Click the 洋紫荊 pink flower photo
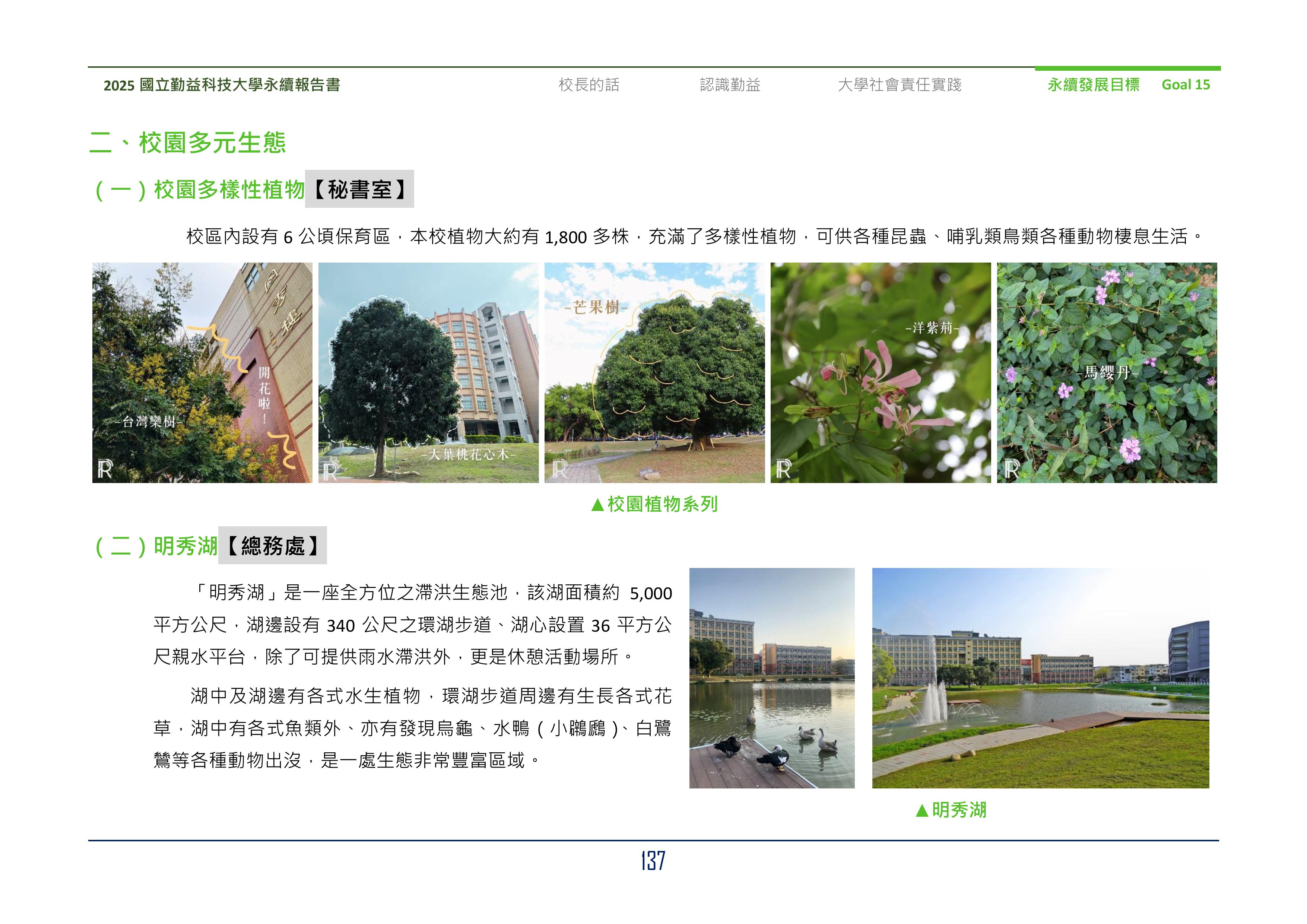Image resolution: width=1307 pixels, height=924 pixels. pyautogui.click(x=880, y=372)
